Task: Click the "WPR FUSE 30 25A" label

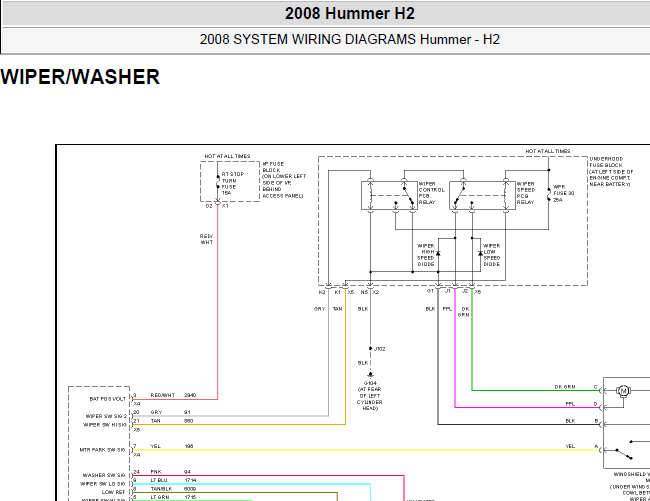Action: tap(563, 194)
